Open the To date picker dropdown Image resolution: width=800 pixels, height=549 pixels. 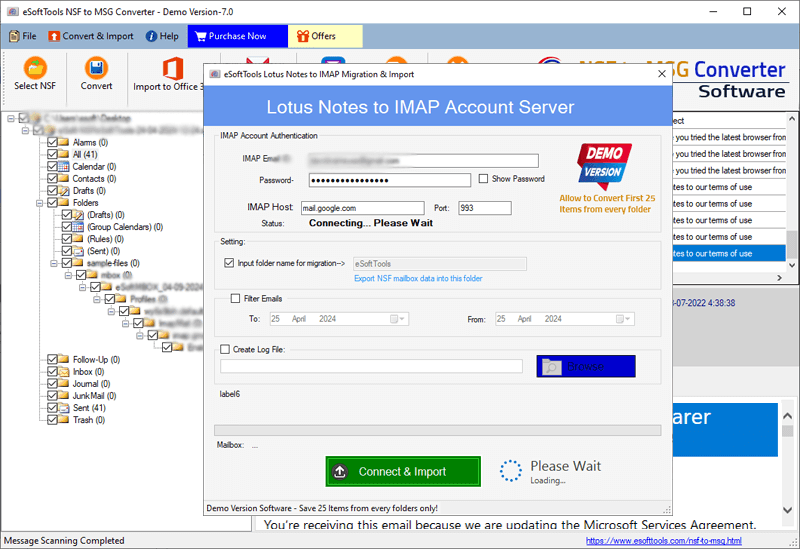pos(402,319)
